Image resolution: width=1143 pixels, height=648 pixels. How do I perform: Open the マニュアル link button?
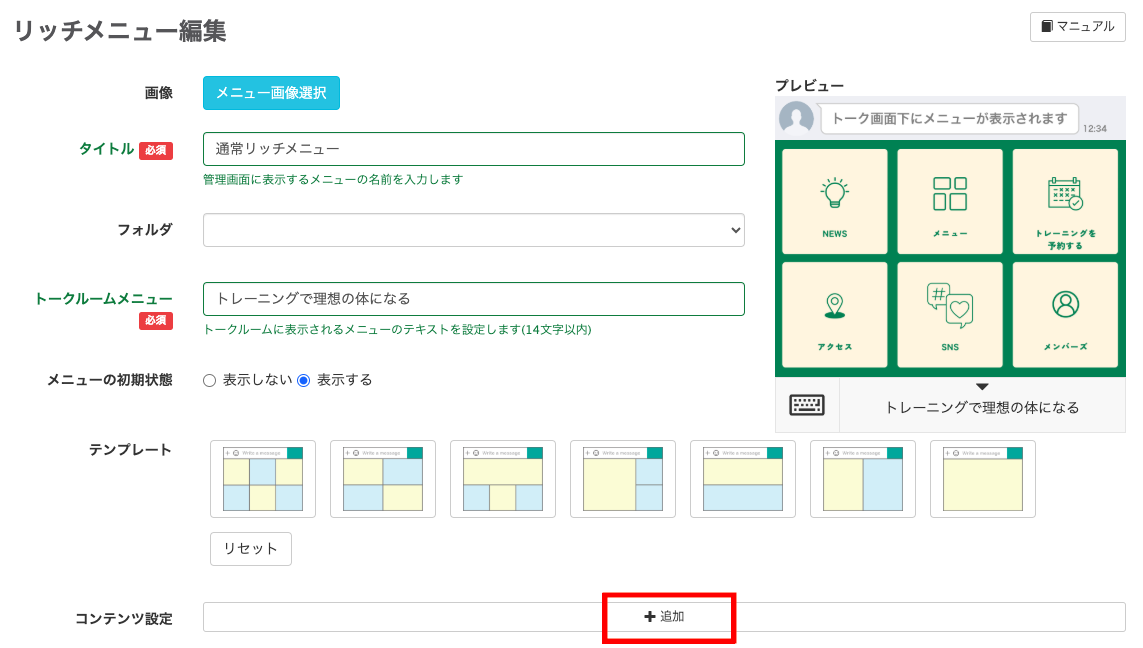(x=1077, y=27)
